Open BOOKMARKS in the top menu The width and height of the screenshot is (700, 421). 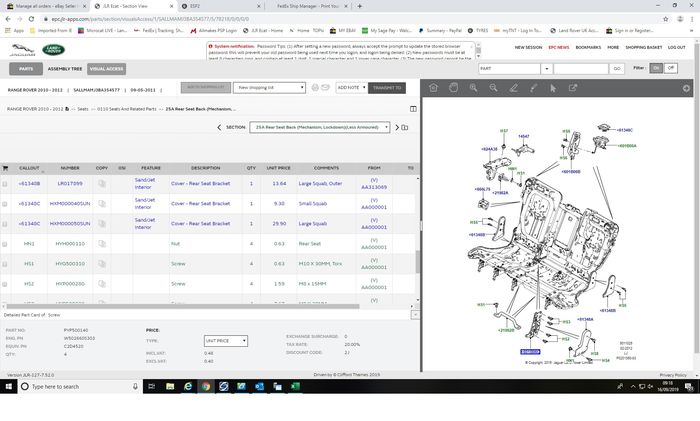click(x=588, y=47)
